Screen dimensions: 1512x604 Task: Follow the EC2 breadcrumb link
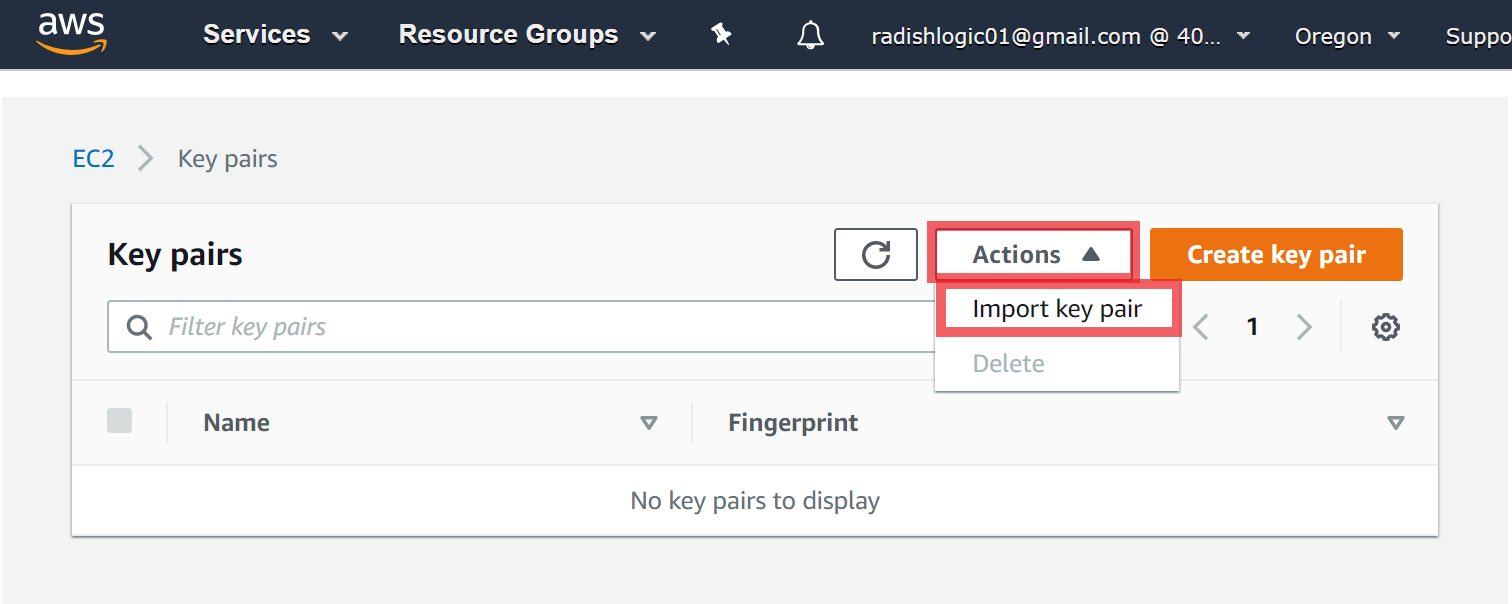[93, 158]
